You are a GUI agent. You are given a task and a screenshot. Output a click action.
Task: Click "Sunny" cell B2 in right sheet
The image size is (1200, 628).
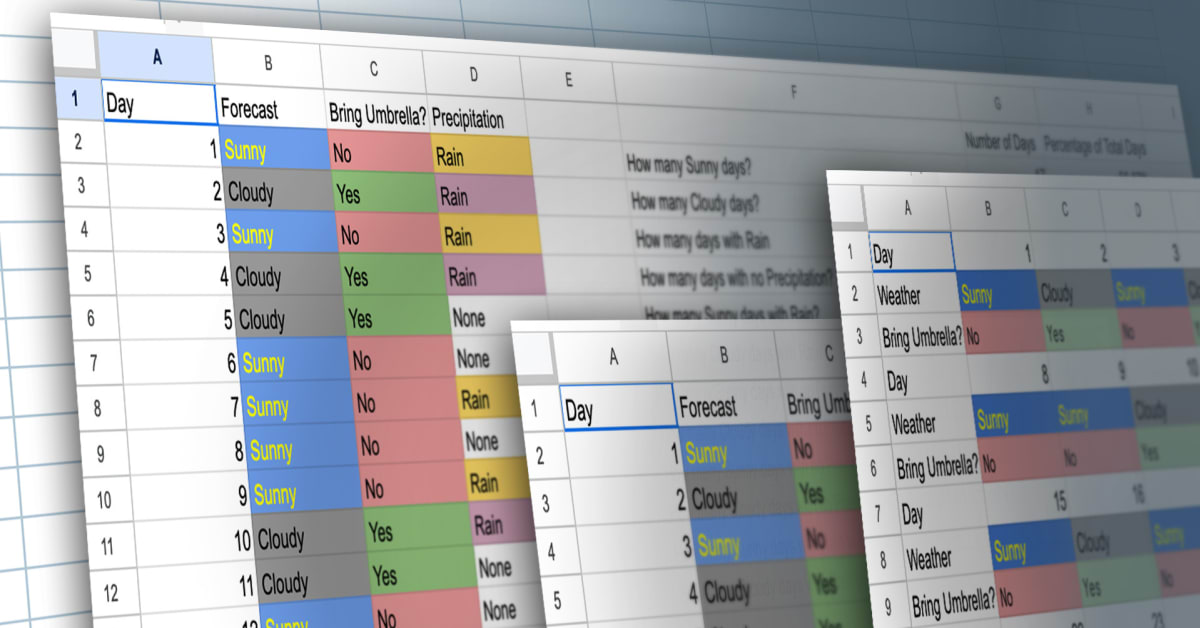coord(996,293)
